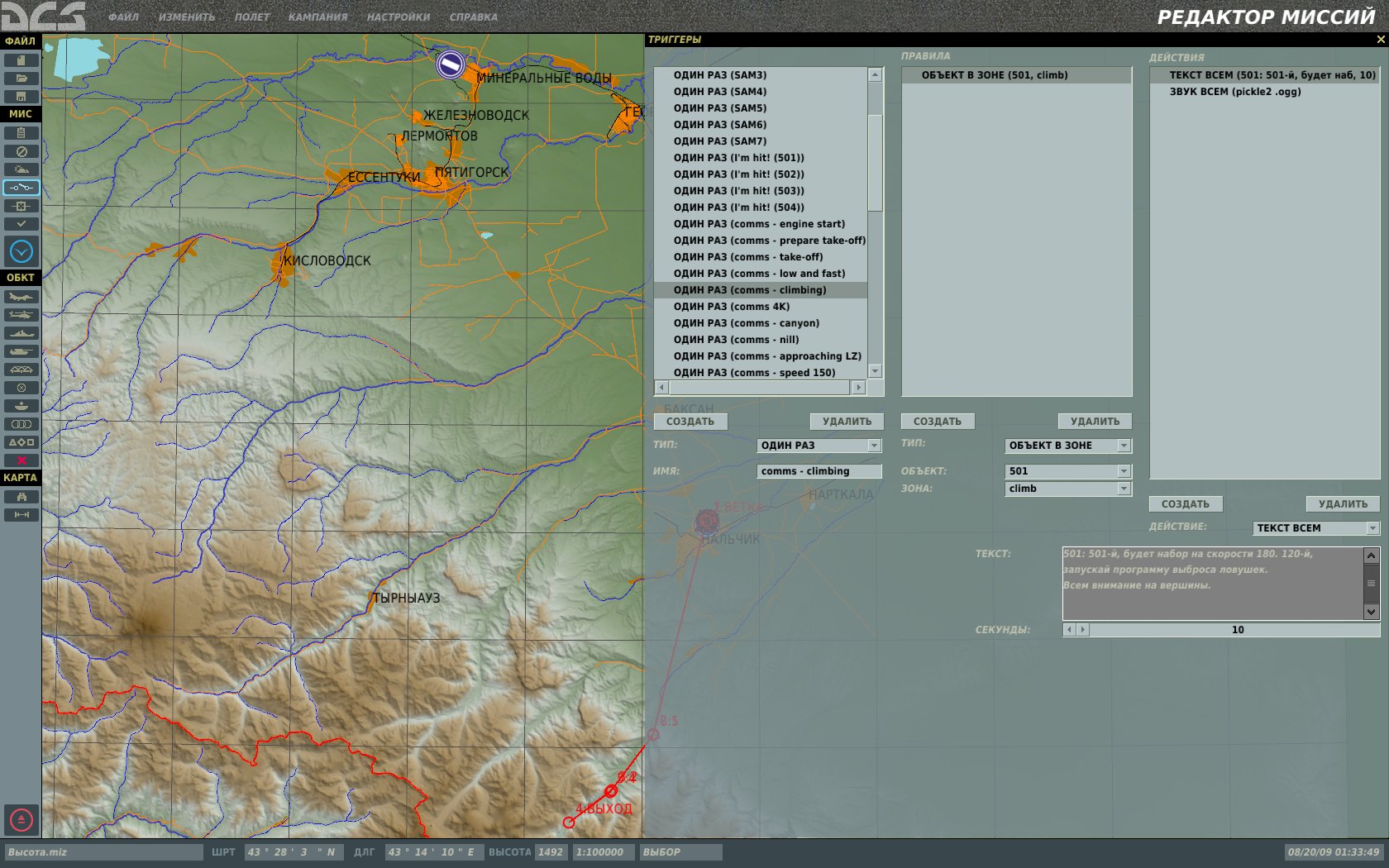Click СОЗДАТЬ under the ДЕЙСТВИЯ list
The width and height of the screenshot is (1389, 868).
coord(1186,504)
